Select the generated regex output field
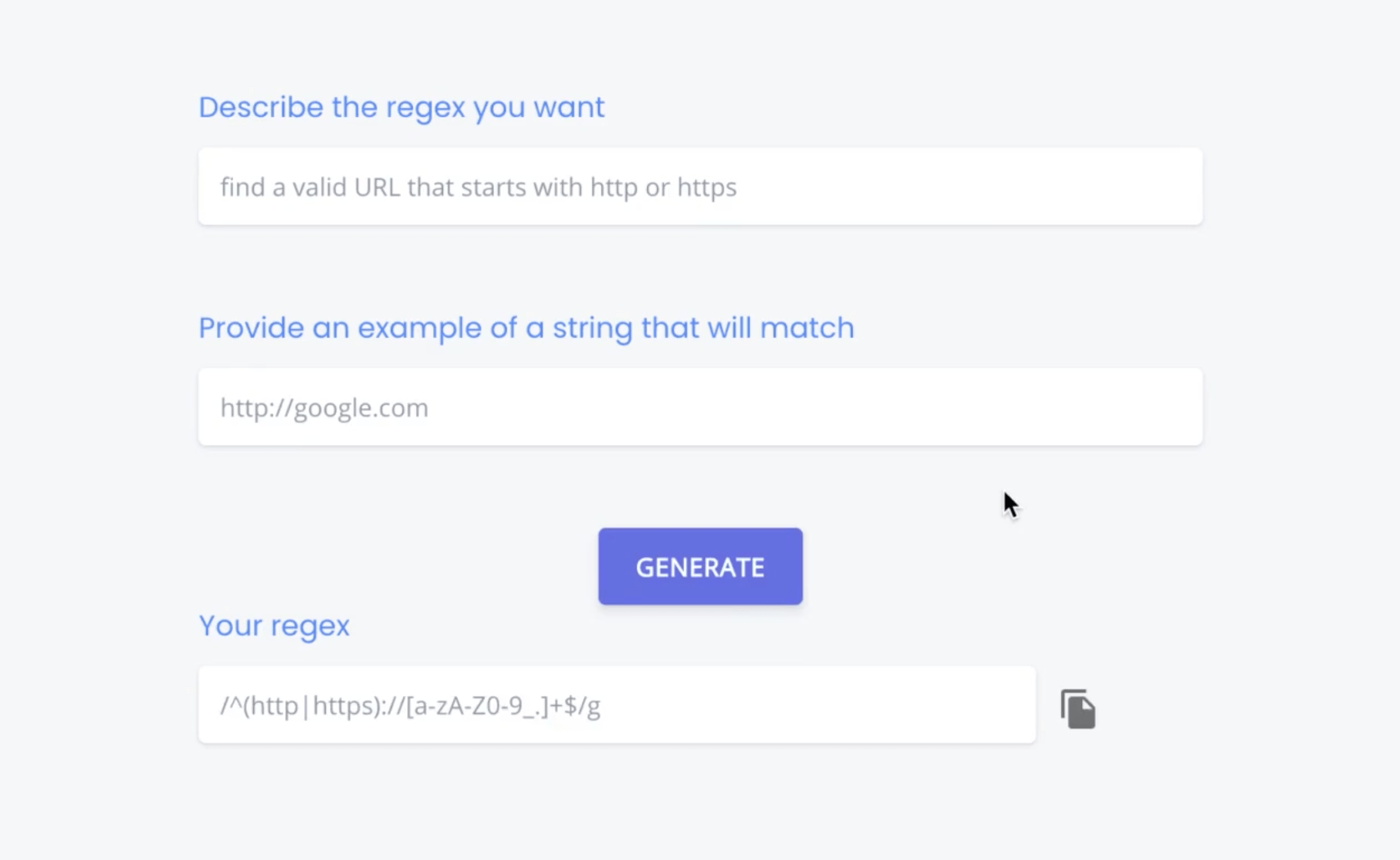The height and width of the screenshot is (860, 1400). [x=616, y=705]
